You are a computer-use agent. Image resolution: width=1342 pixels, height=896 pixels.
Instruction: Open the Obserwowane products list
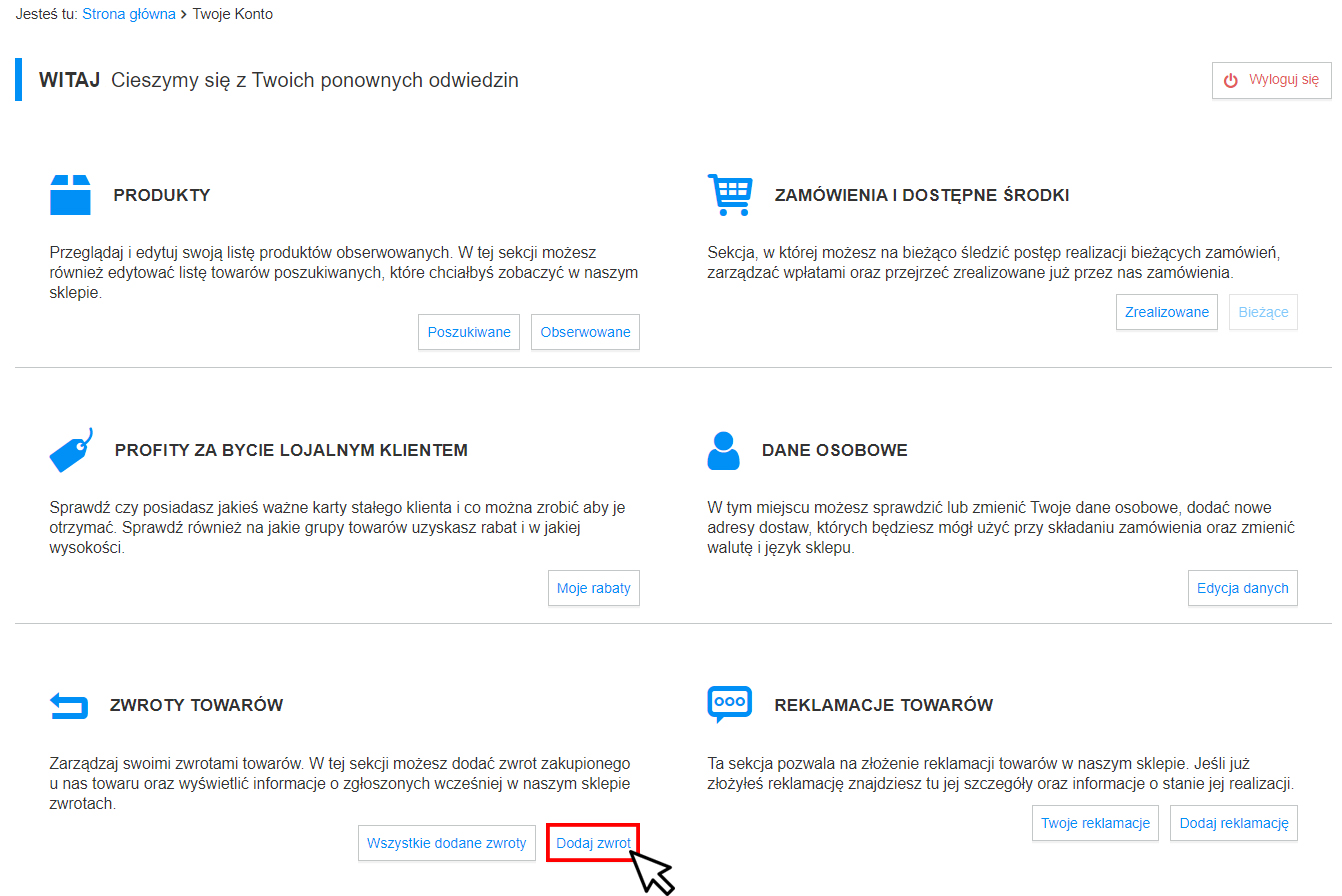coord(586,332)
